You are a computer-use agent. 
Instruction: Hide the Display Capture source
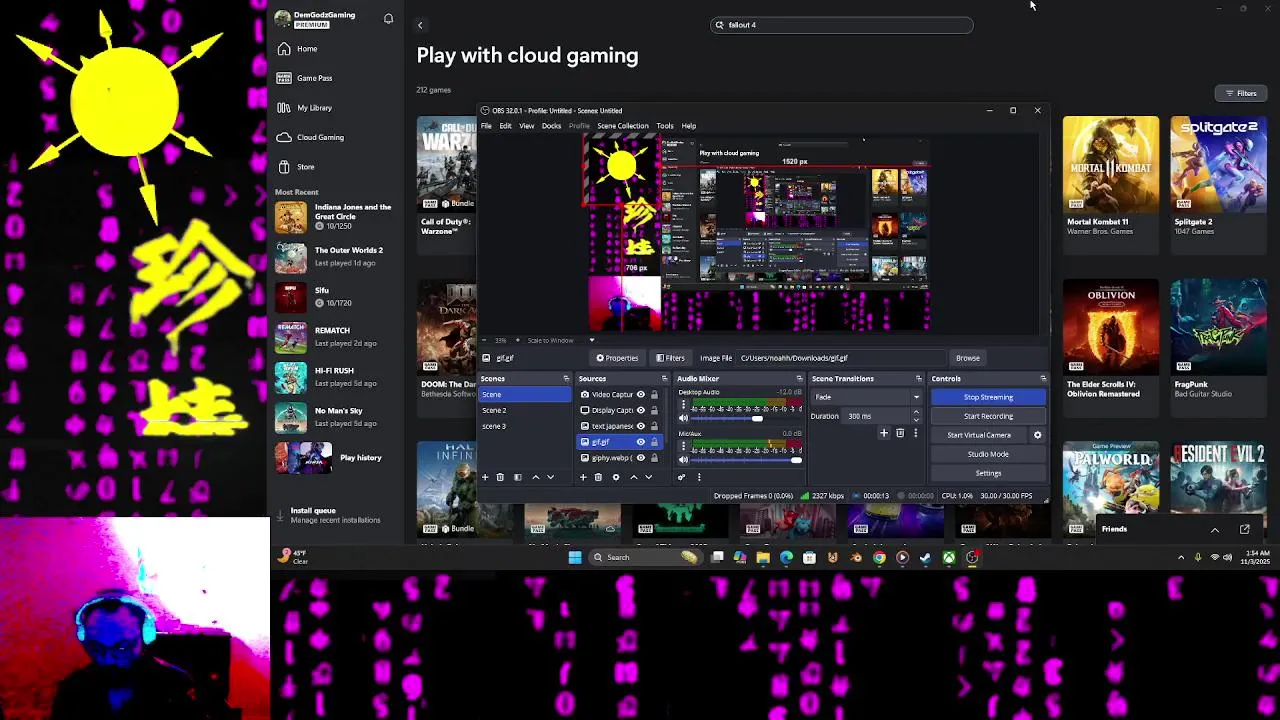641,410
